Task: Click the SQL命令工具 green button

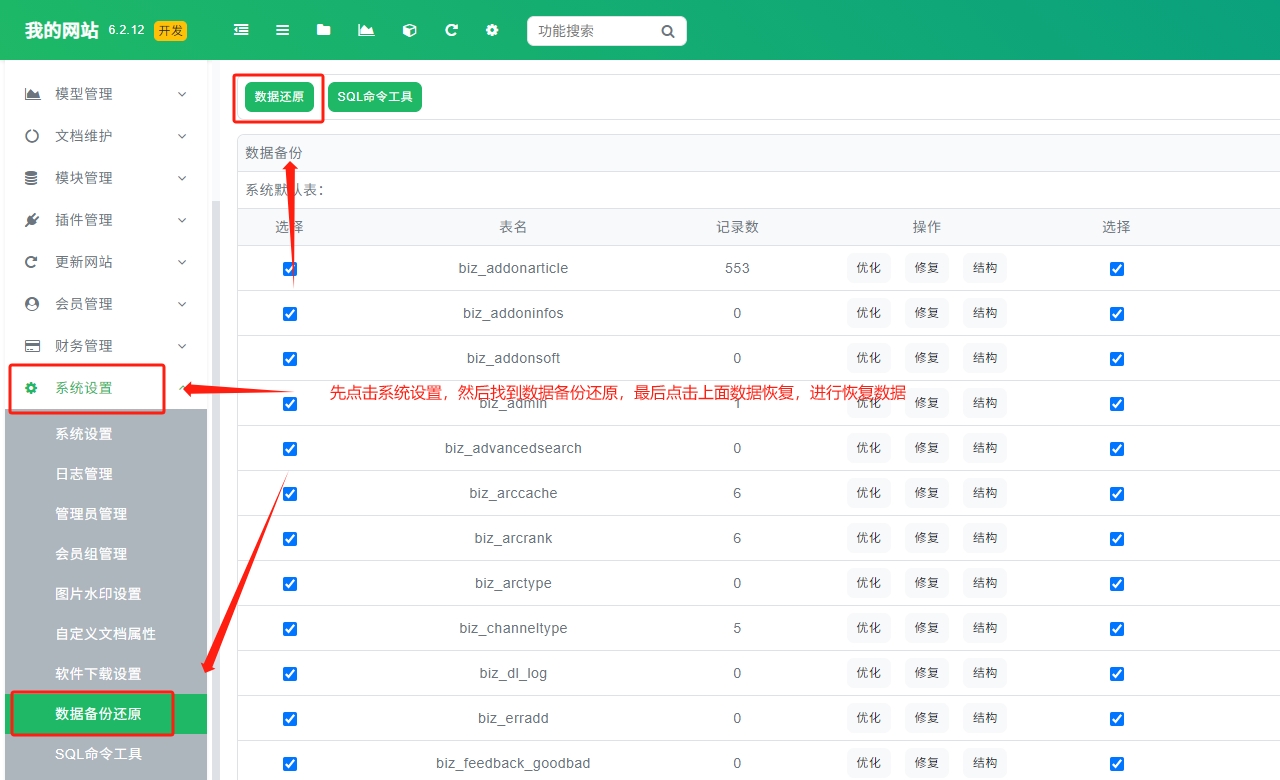Action: click(x=375, y=97)
